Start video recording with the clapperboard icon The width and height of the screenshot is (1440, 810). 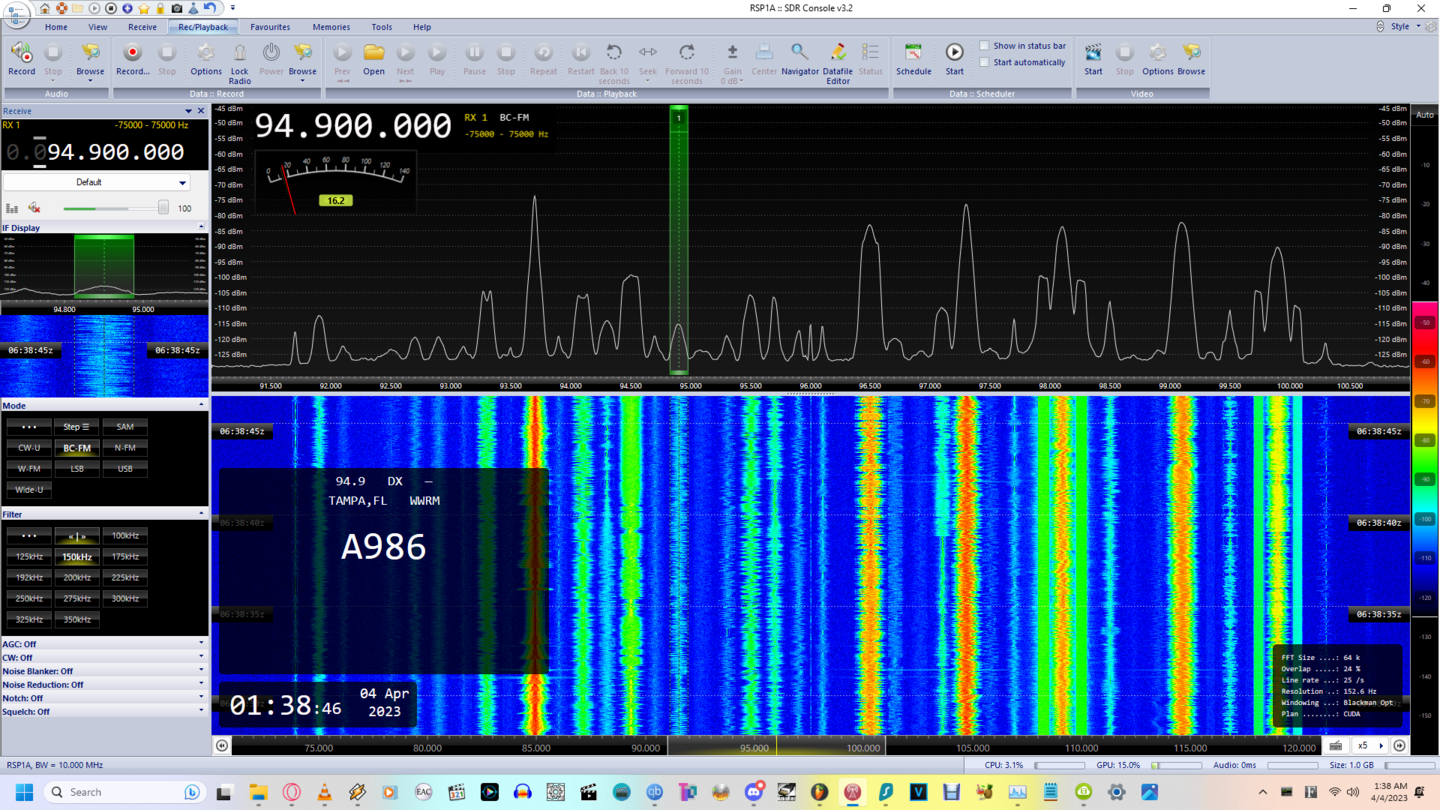coord(1093,59)
